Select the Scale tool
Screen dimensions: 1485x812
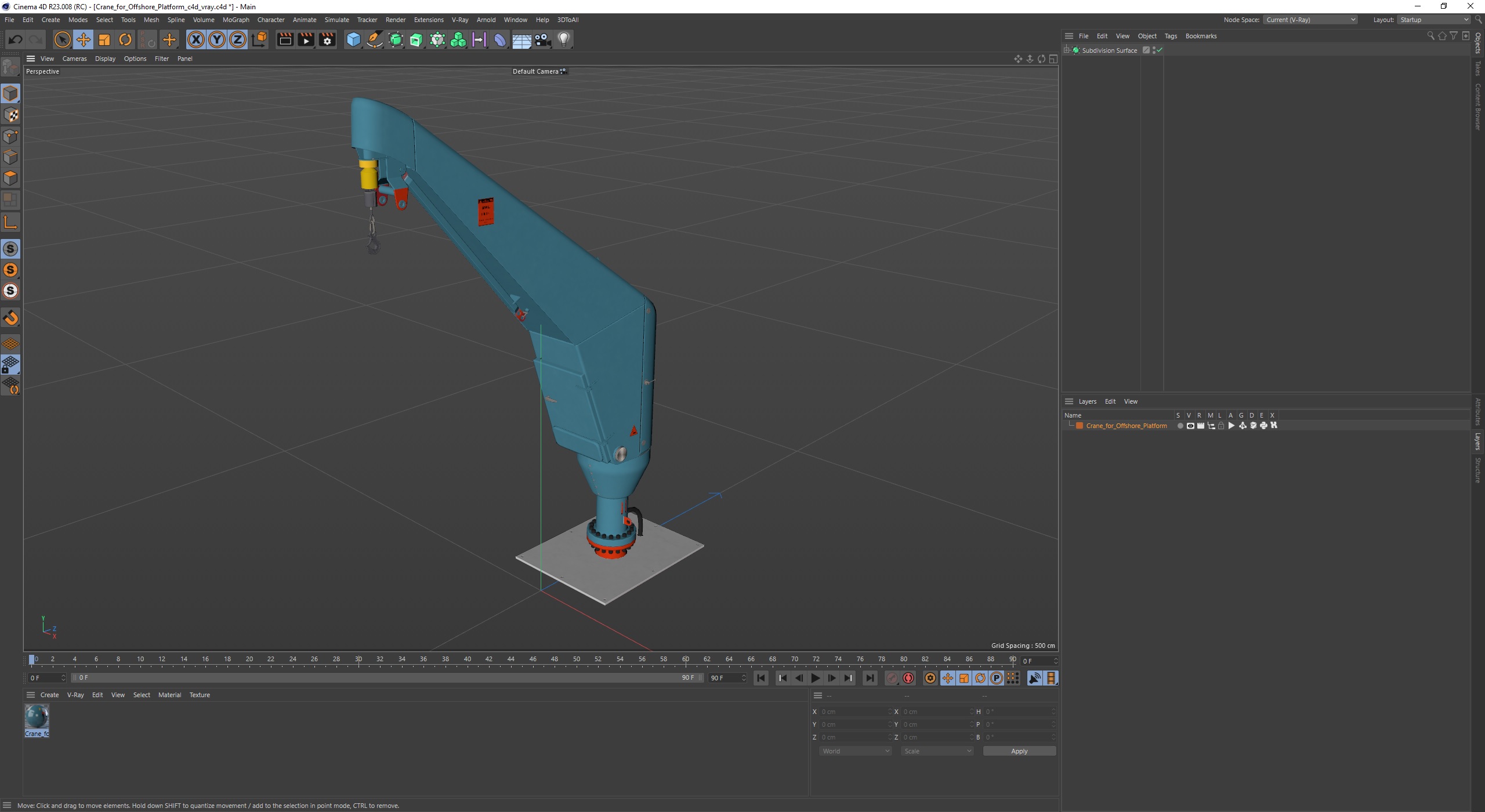pyautogui.click(x=104, y=39)
